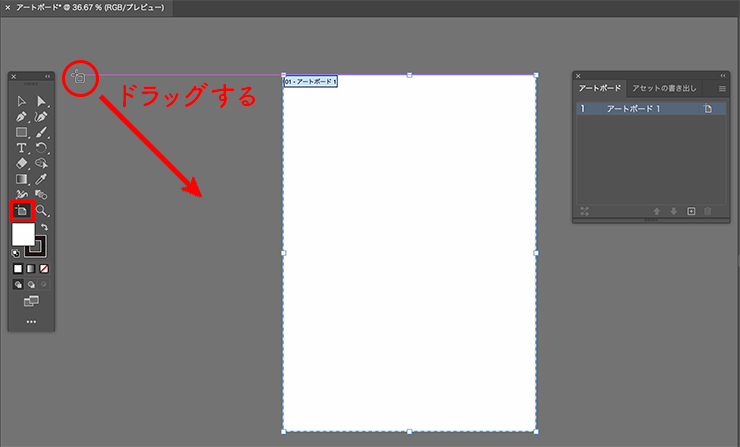Select the Direct Selection tool
The image size is (740, 447).
(41, 101)
